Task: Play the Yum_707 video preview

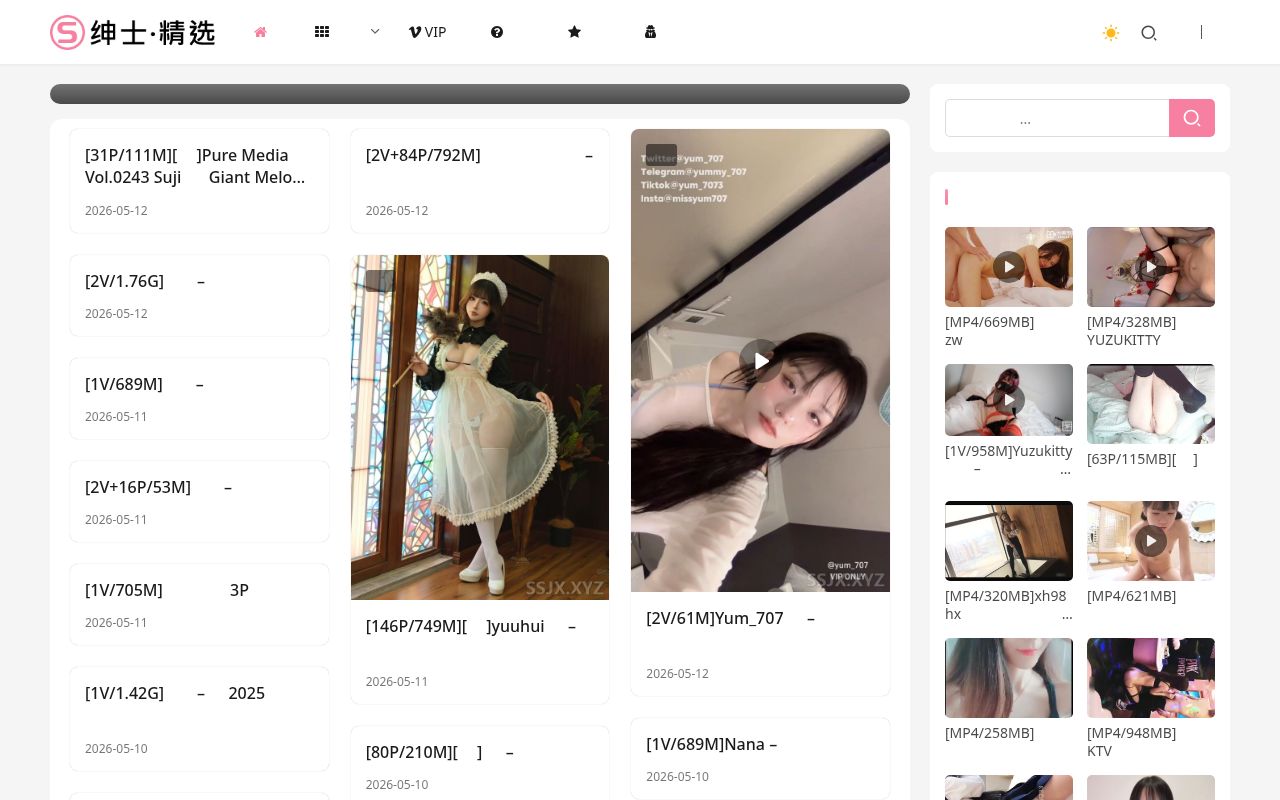Action: [761, 360]
